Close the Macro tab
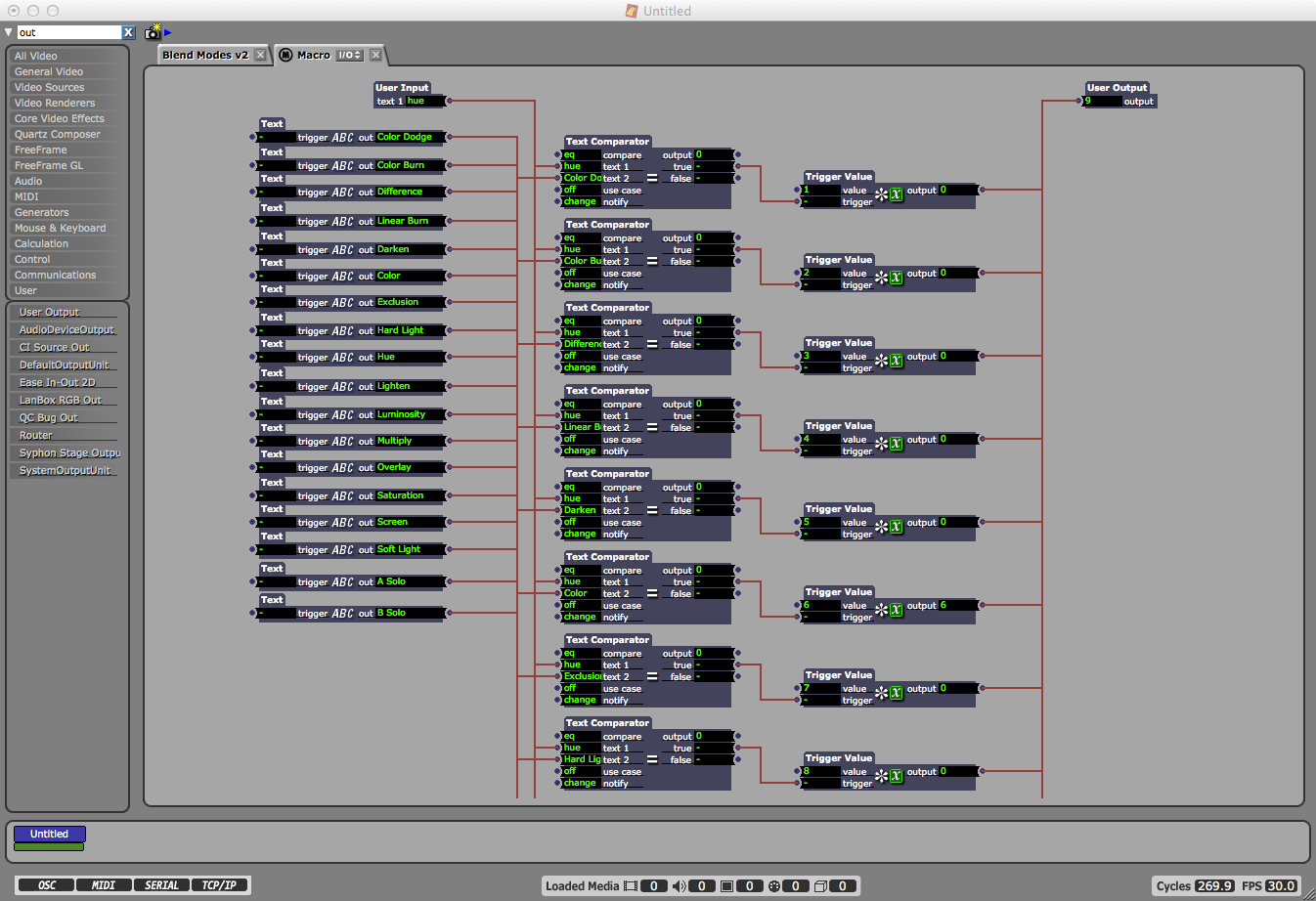 click(375, 55)
